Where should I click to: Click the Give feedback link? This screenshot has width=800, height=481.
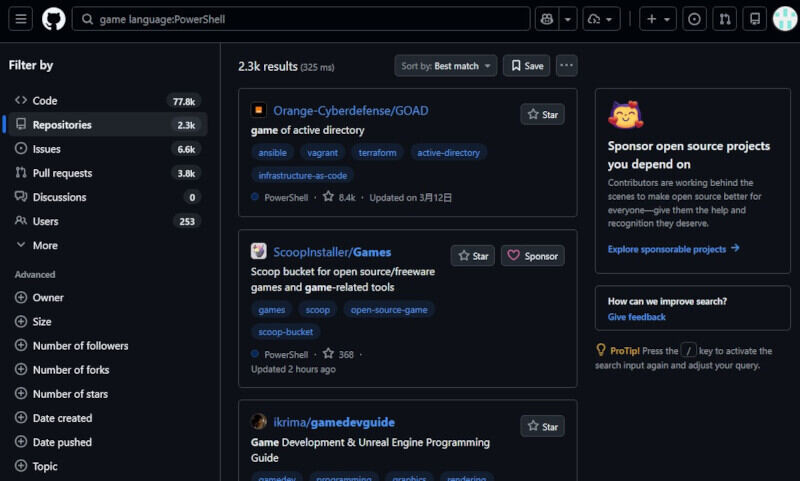[x=636, y=317]
